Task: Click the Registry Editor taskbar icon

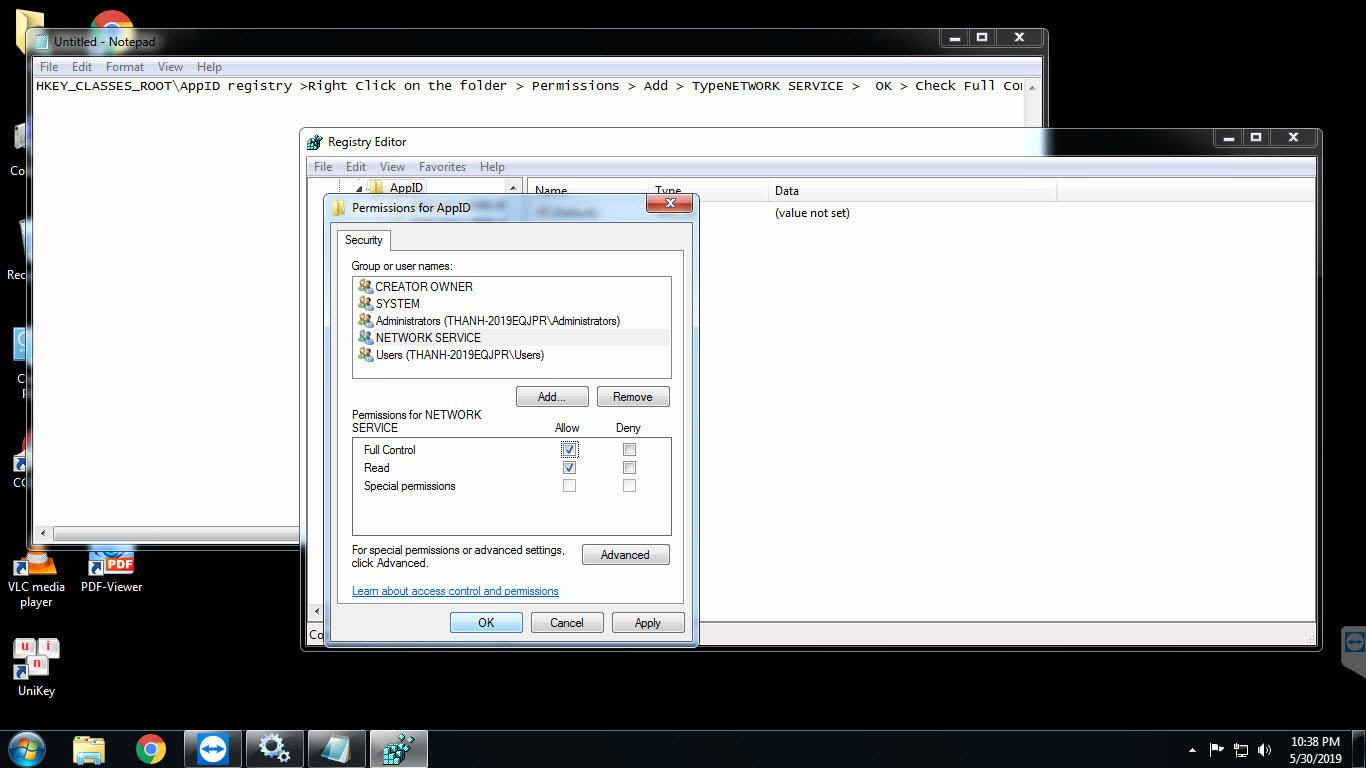Action: click(x=398, y=749)
